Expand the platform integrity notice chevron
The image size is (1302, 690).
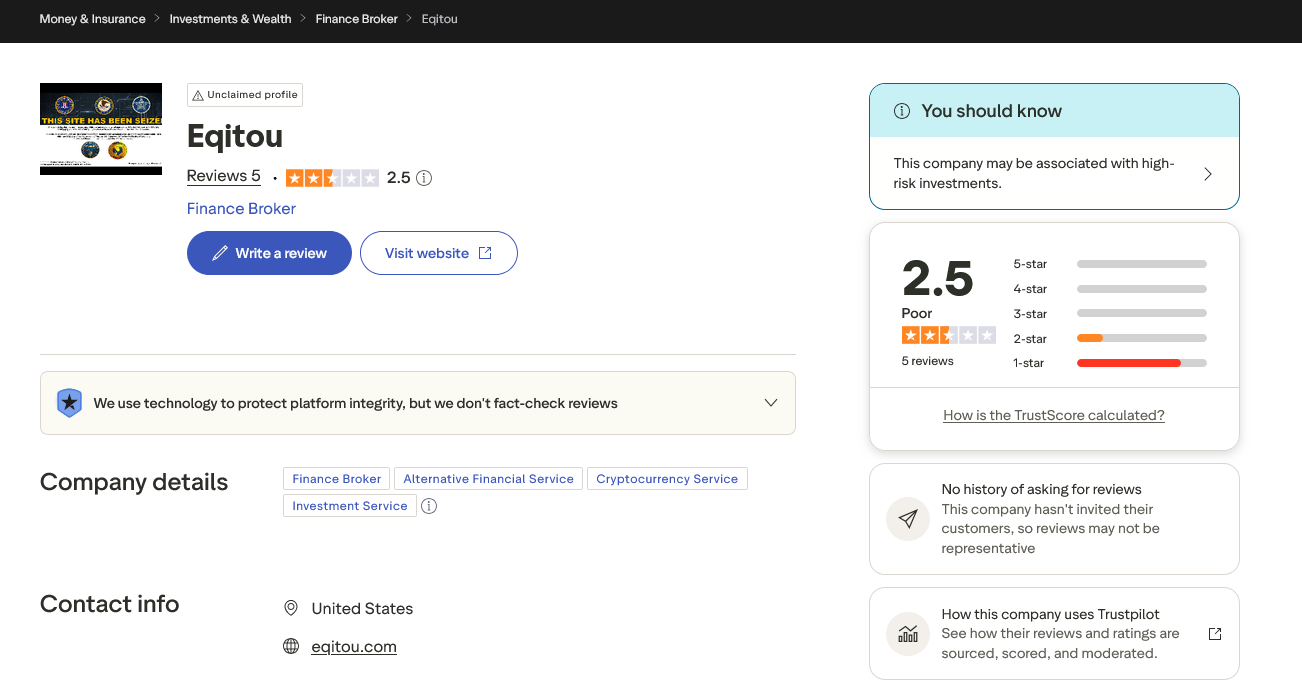tap(771, 403)
